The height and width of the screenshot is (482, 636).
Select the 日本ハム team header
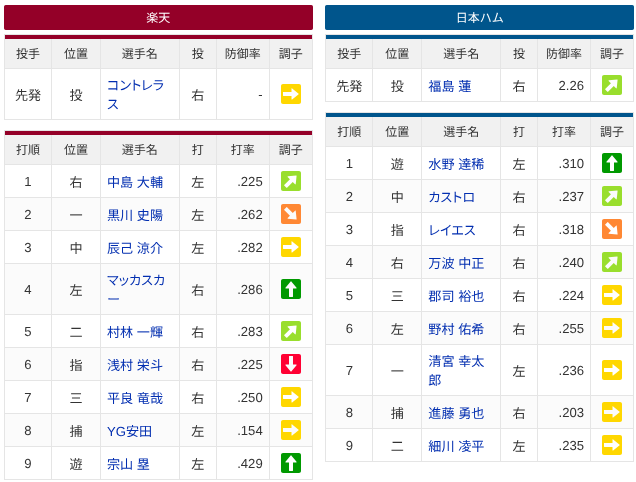pyautogui.click(x=479, y=17)
